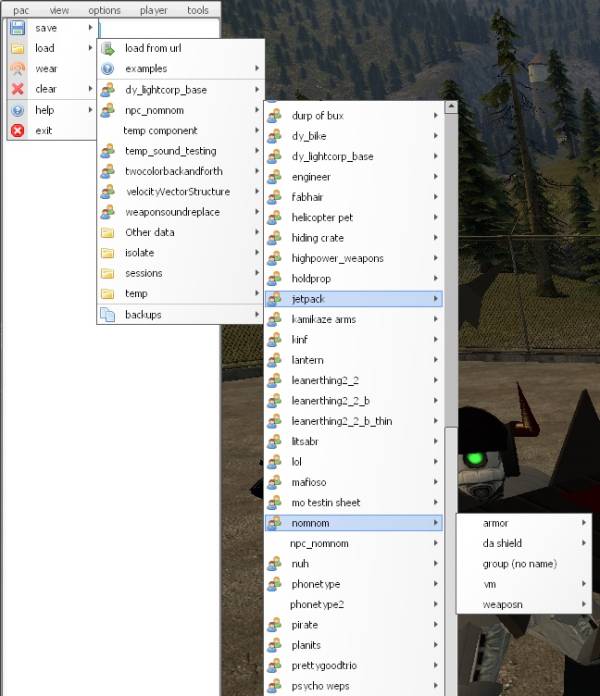The width and height of the screenshot is (600, 696).
Task: Choose the weaposn submenu item
Action: pyautogui.click(x=503, y=605)
